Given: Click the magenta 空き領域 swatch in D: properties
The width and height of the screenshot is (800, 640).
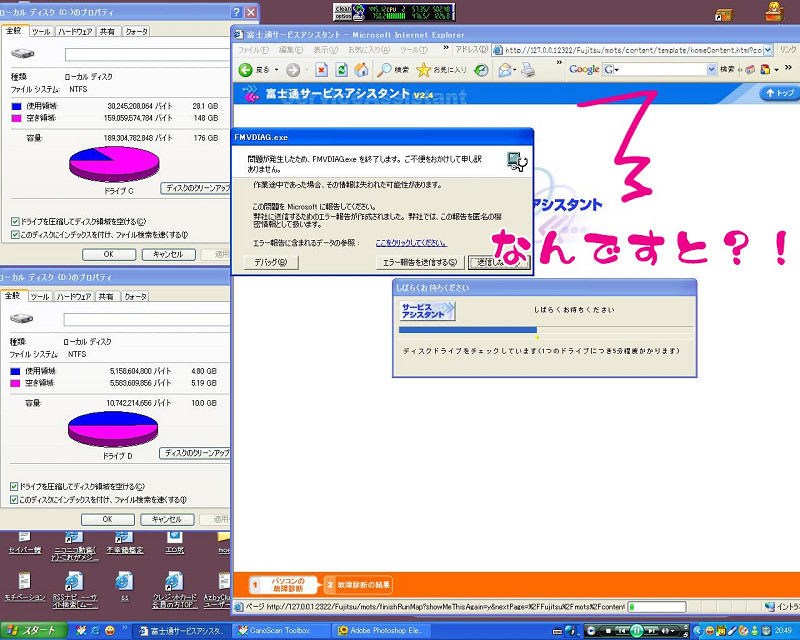Looking at the screenshot, I should click(15, 383).
